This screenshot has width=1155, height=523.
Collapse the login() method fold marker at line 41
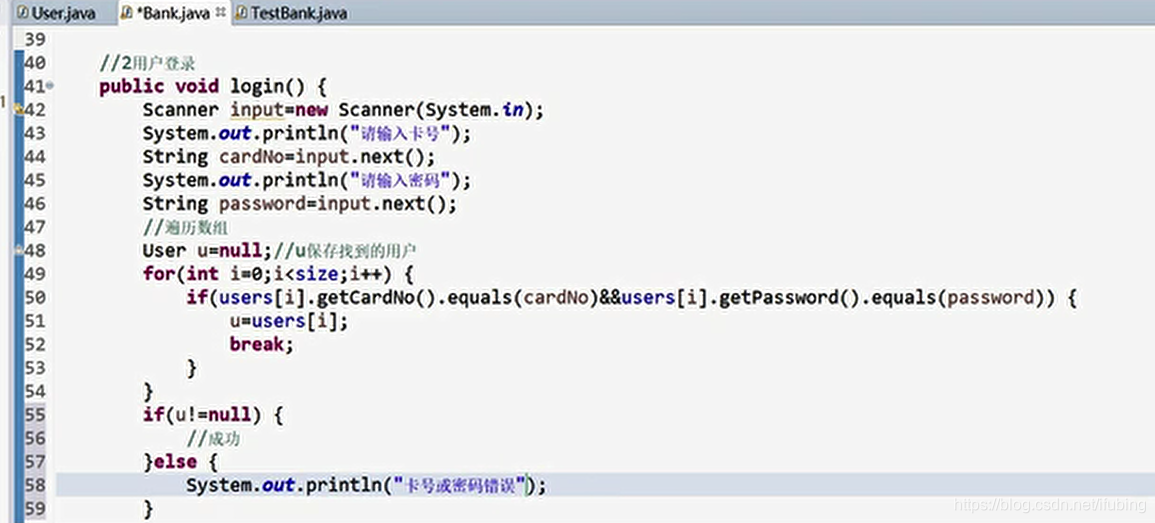50,86
